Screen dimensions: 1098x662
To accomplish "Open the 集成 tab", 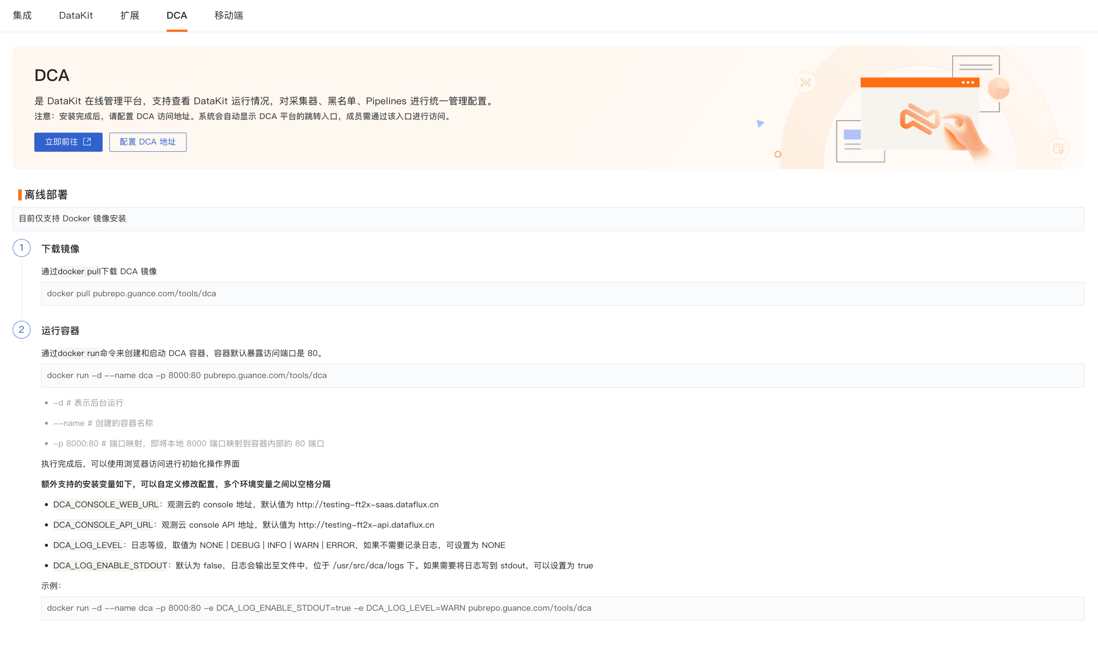I will pos(22,15).
